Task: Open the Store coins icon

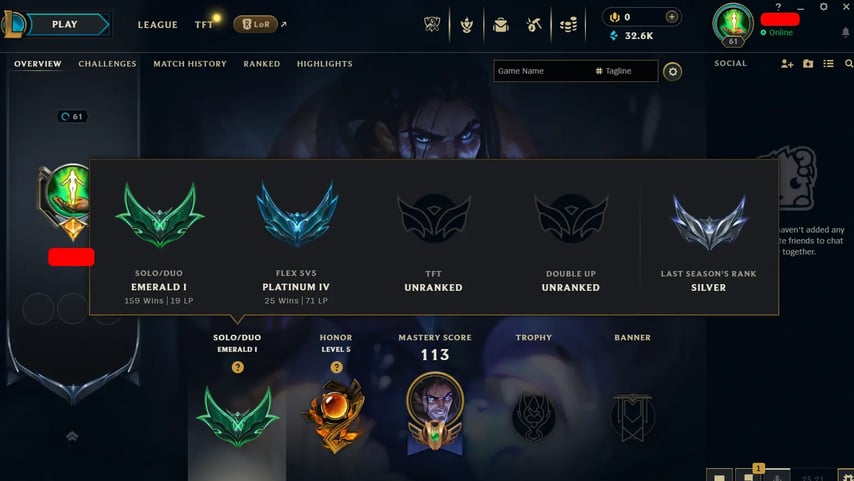Action: (568, 25)
